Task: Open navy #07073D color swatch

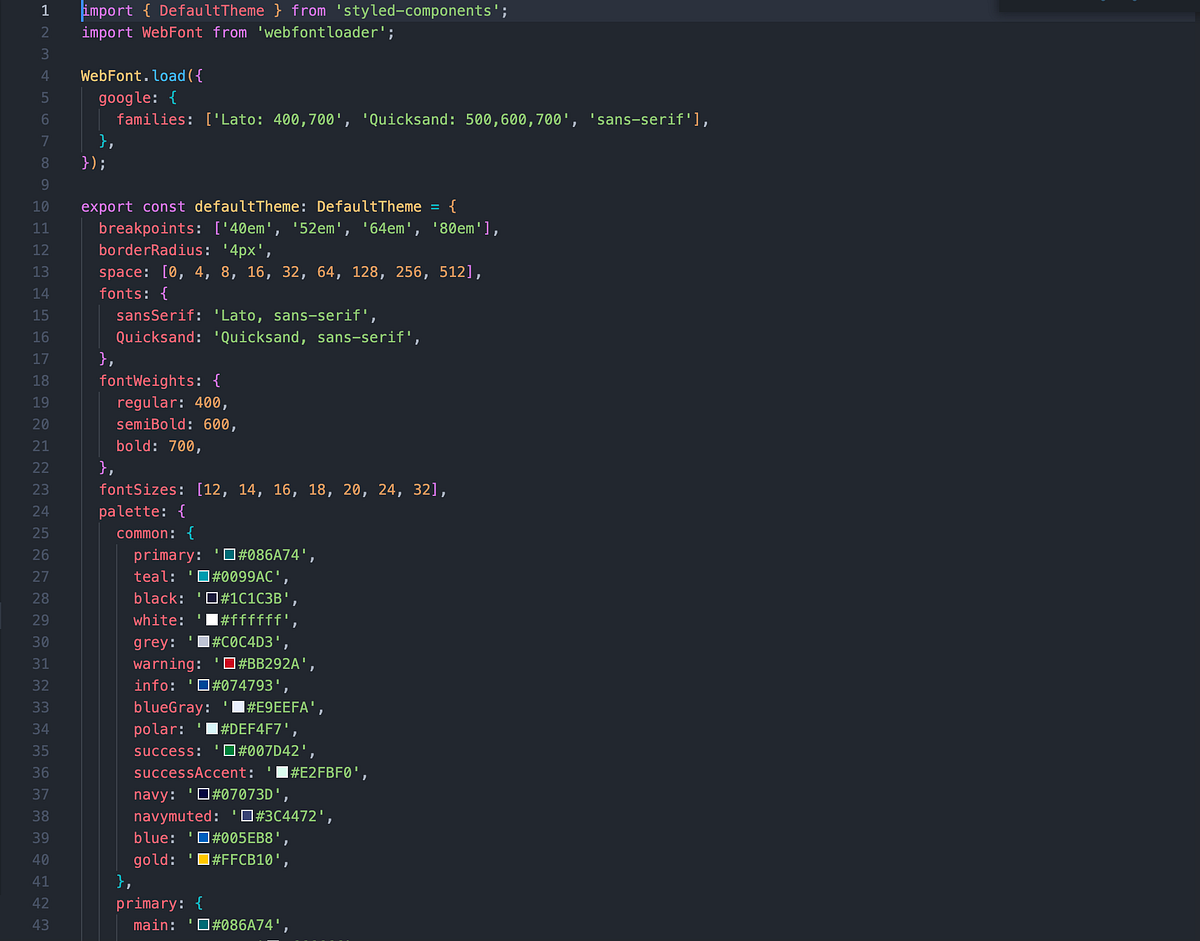Action: pos(203,795)
